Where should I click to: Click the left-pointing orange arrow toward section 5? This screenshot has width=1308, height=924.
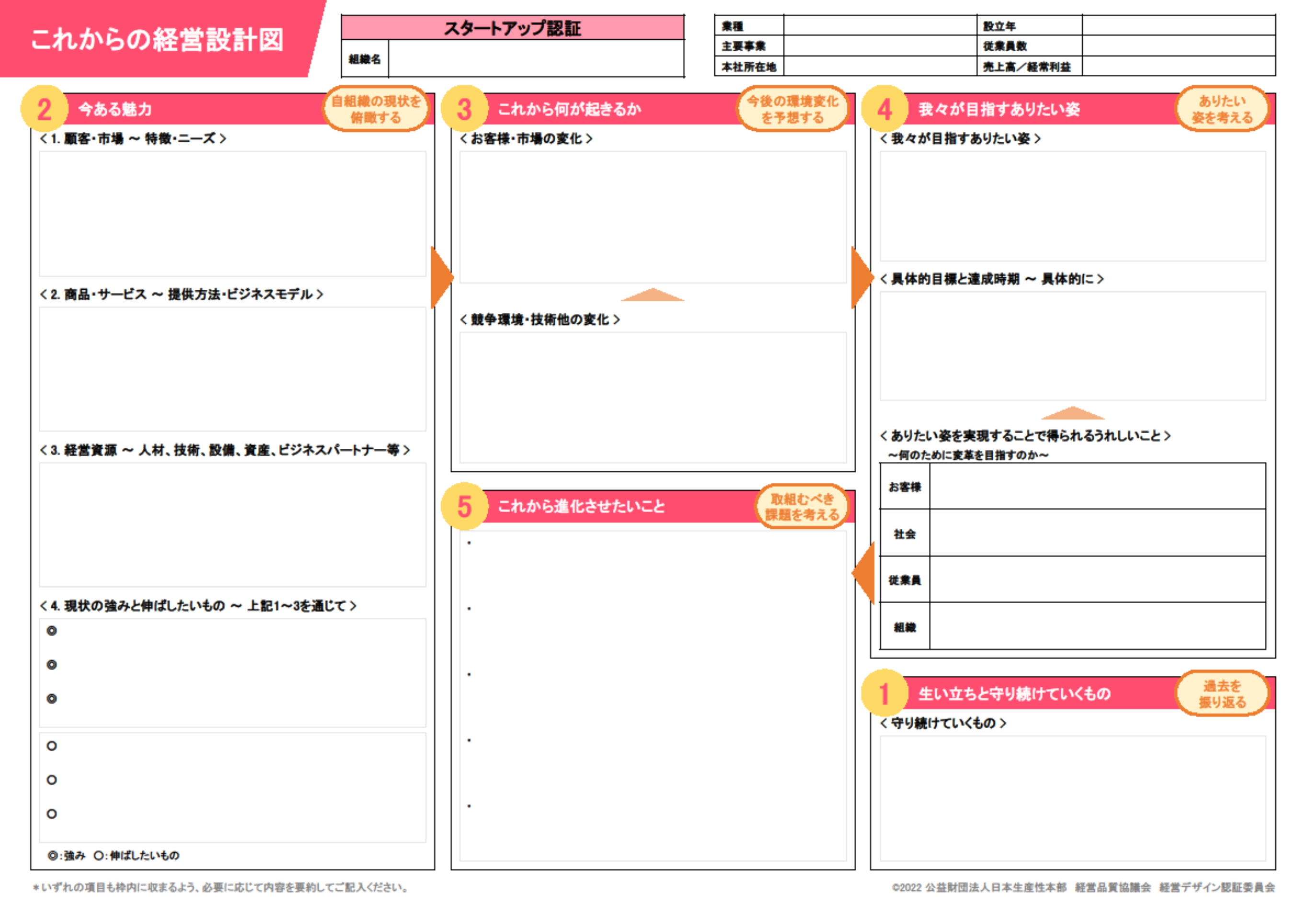point(865,573)
